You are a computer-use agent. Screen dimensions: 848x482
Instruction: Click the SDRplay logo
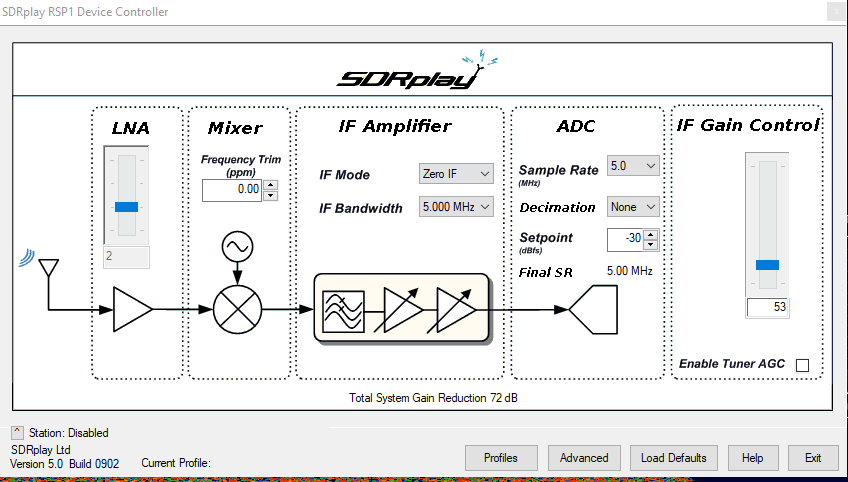[x=417, y=70]
